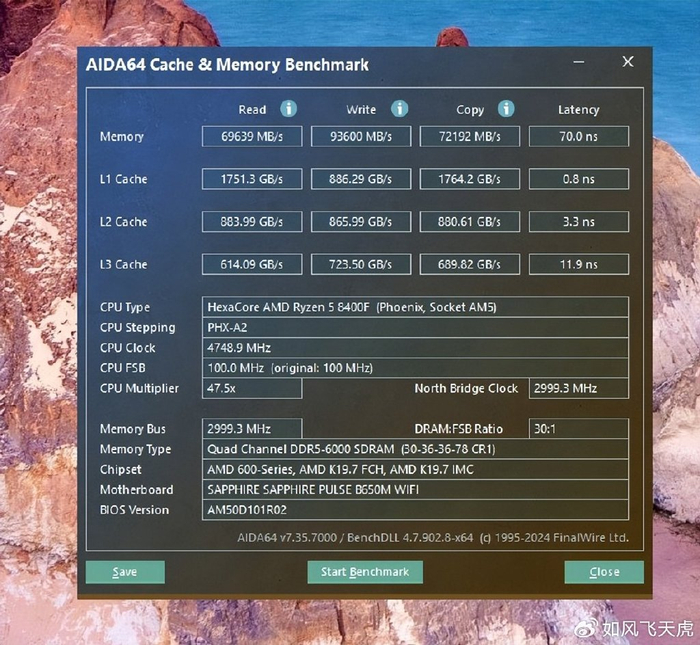The width and height of the screenshot is (700, 645).
Task: Click Memory Type Quad Channel DDR5-6000 field
Action: 415,449
